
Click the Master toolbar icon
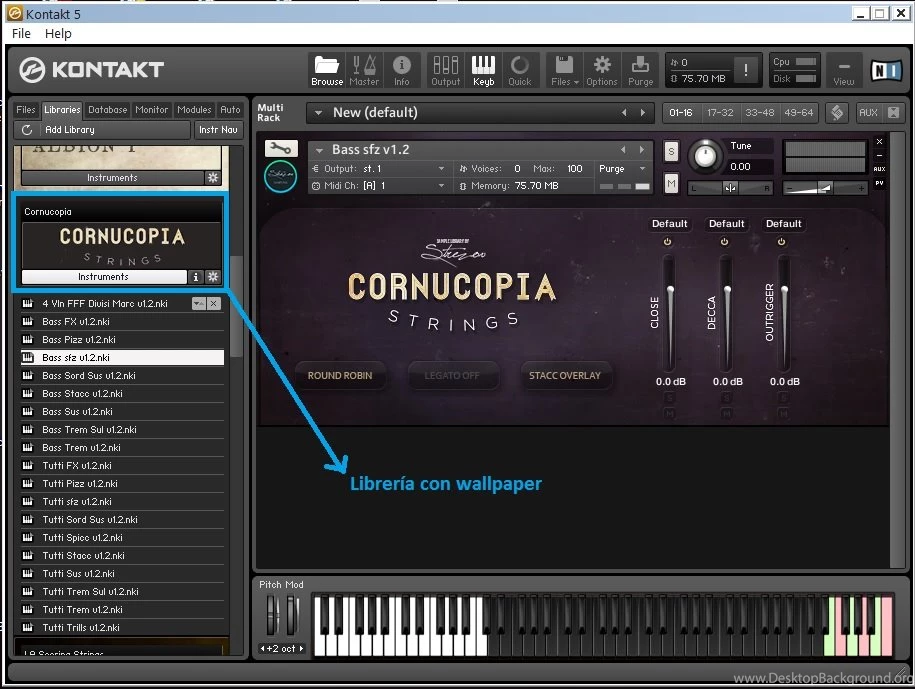[364, 68]
